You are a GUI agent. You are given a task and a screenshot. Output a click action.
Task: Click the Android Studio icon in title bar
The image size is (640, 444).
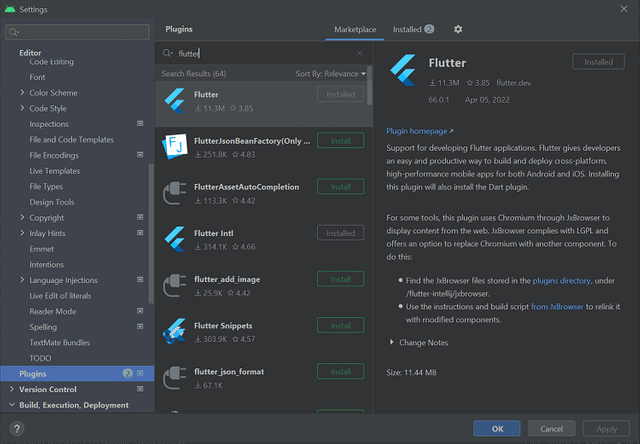10,9
